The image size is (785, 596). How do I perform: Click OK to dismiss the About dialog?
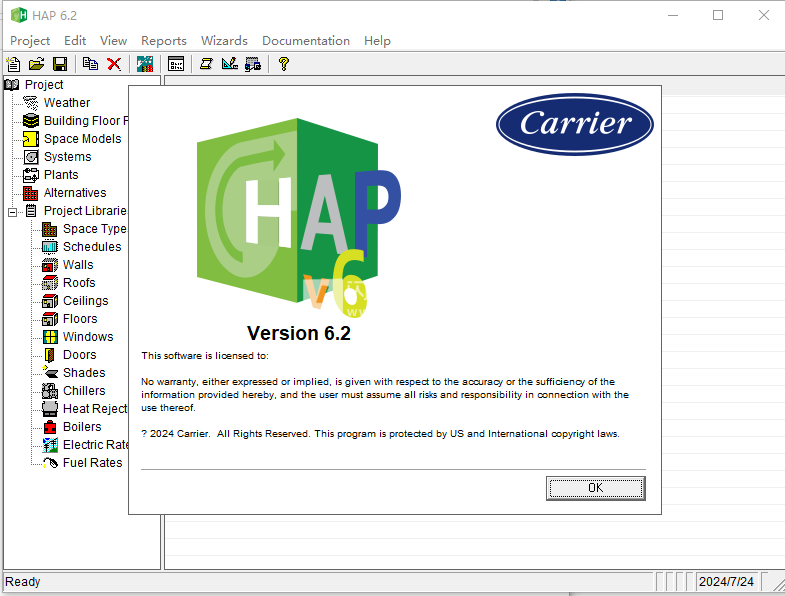(x=595, y=488)
